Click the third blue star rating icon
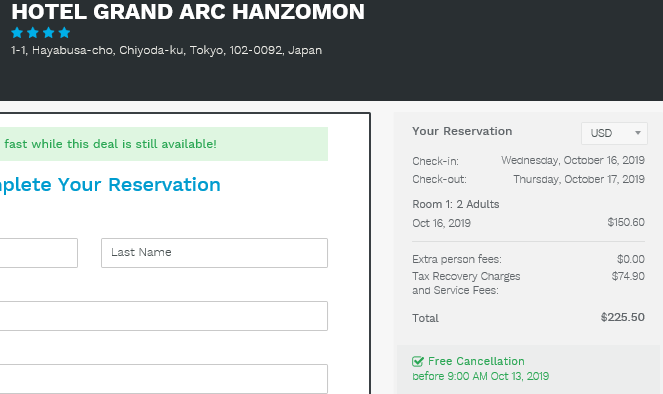663x394 pixels. tap(49, 33)
